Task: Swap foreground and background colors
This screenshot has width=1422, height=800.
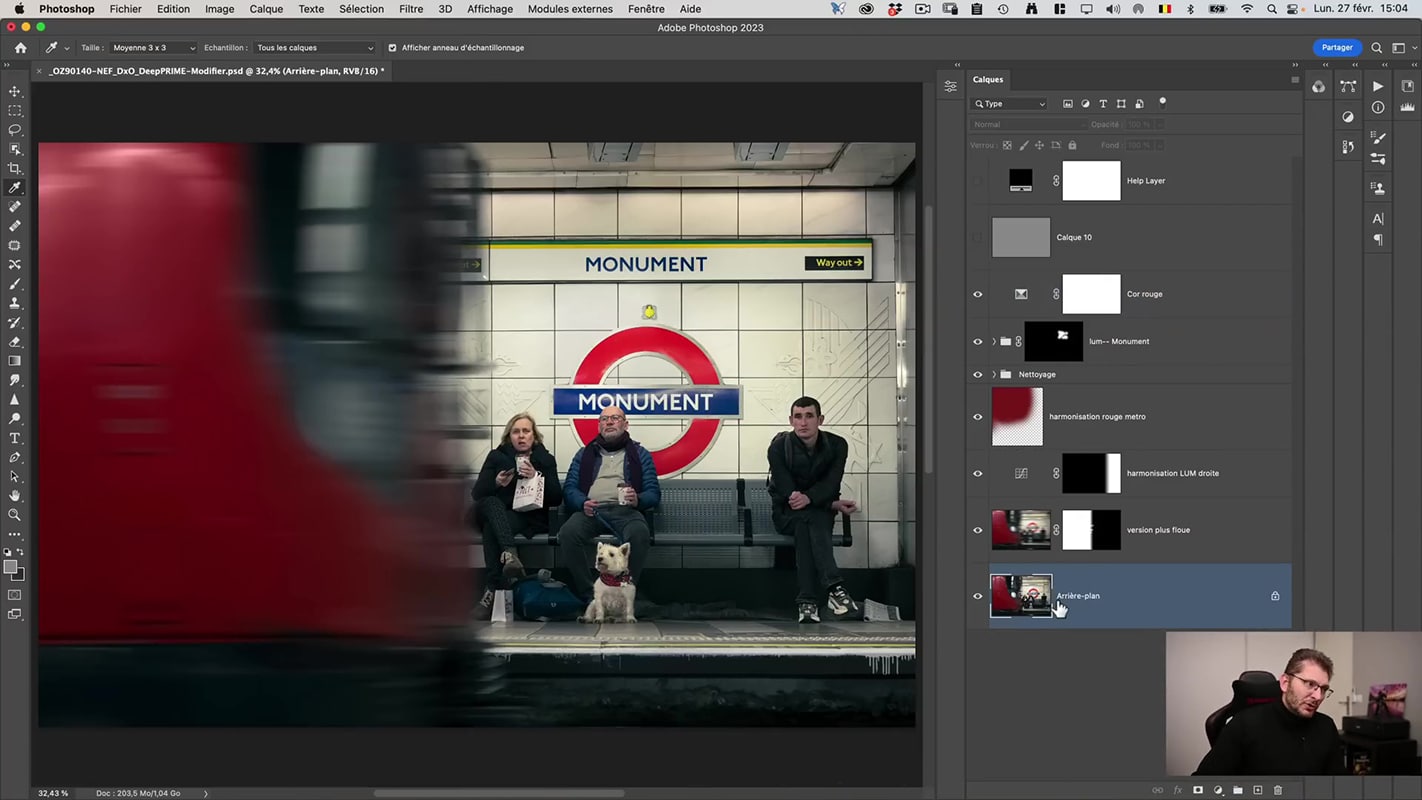Action: pos(21,553)
